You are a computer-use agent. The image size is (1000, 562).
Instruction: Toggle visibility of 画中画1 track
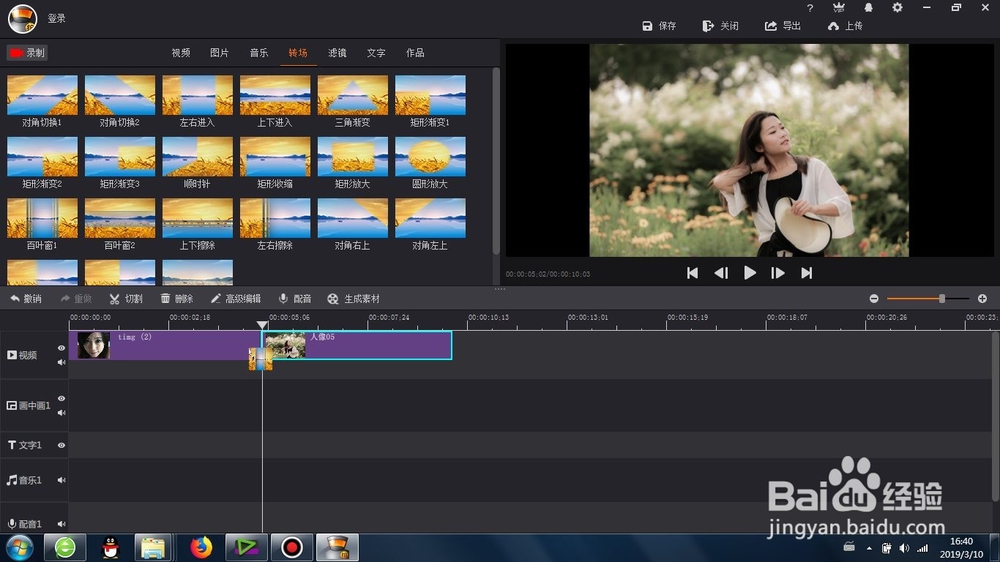[61, 399]
